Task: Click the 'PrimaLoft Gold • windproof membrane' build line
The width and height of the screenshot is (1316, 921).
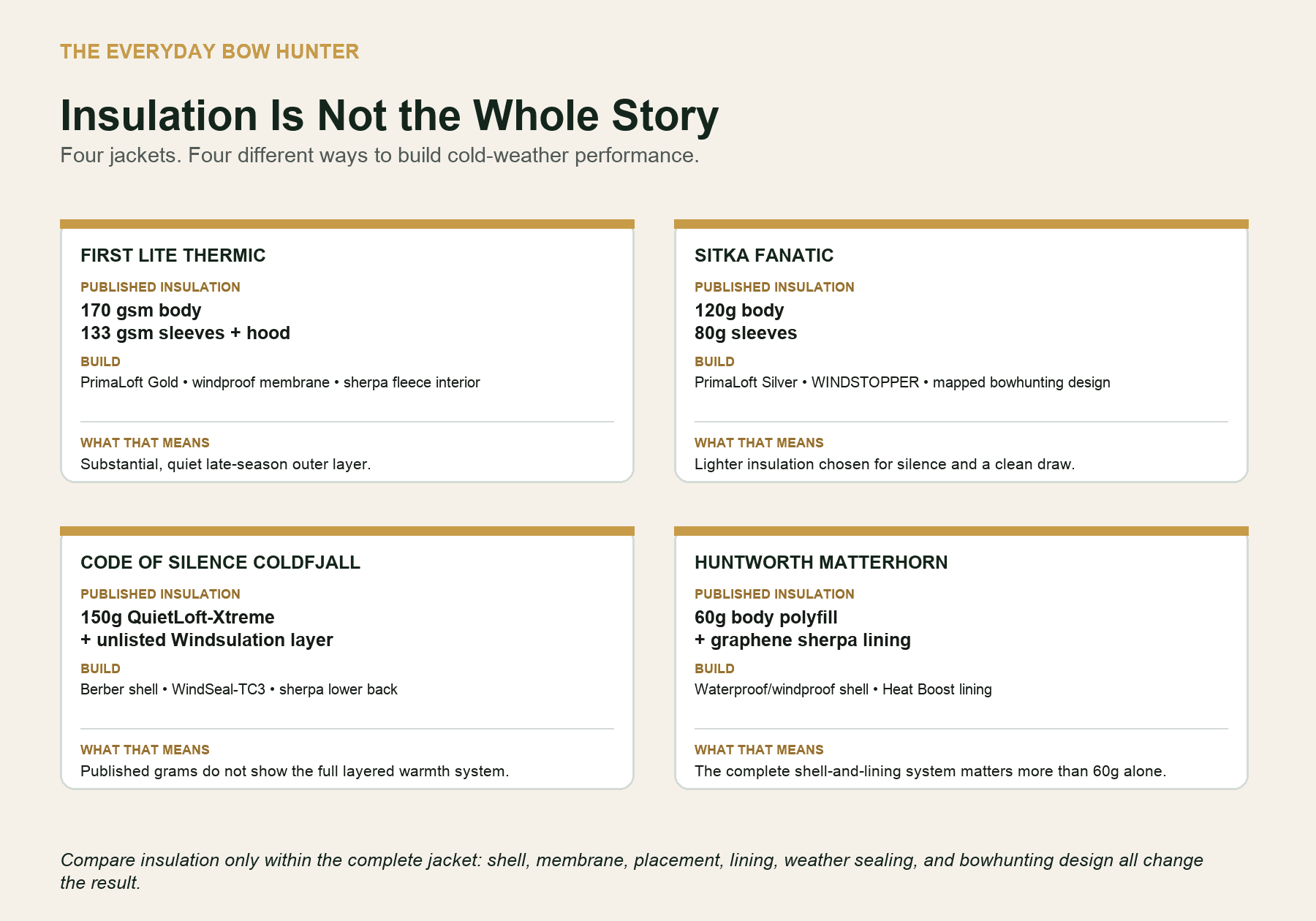Action: (x=280, y=382)
